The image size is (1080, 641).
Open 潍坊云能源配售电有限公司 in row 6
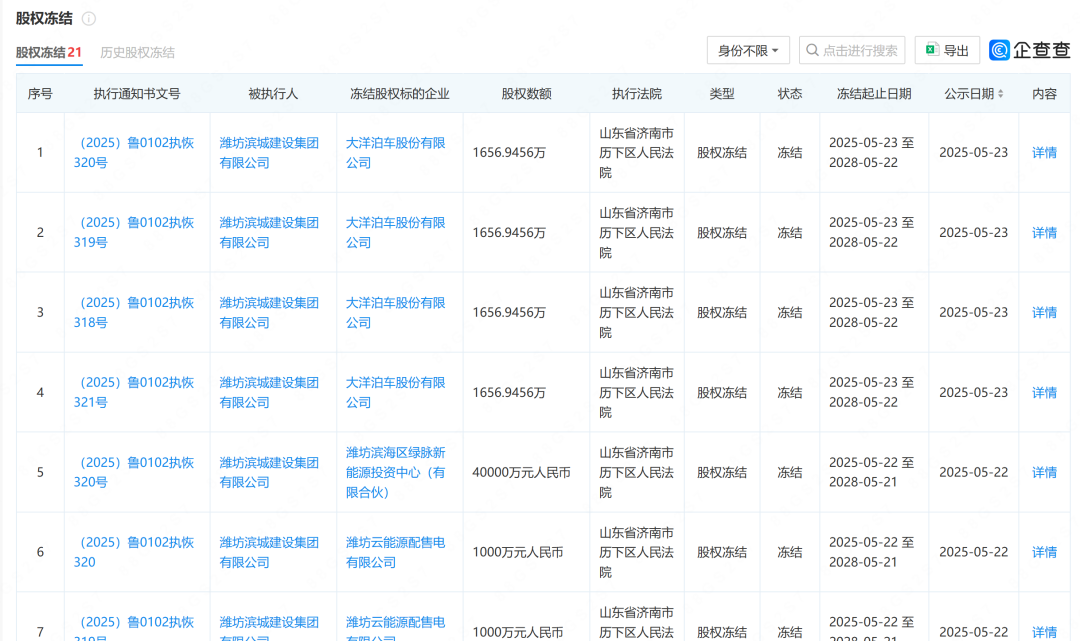[395, 552]
